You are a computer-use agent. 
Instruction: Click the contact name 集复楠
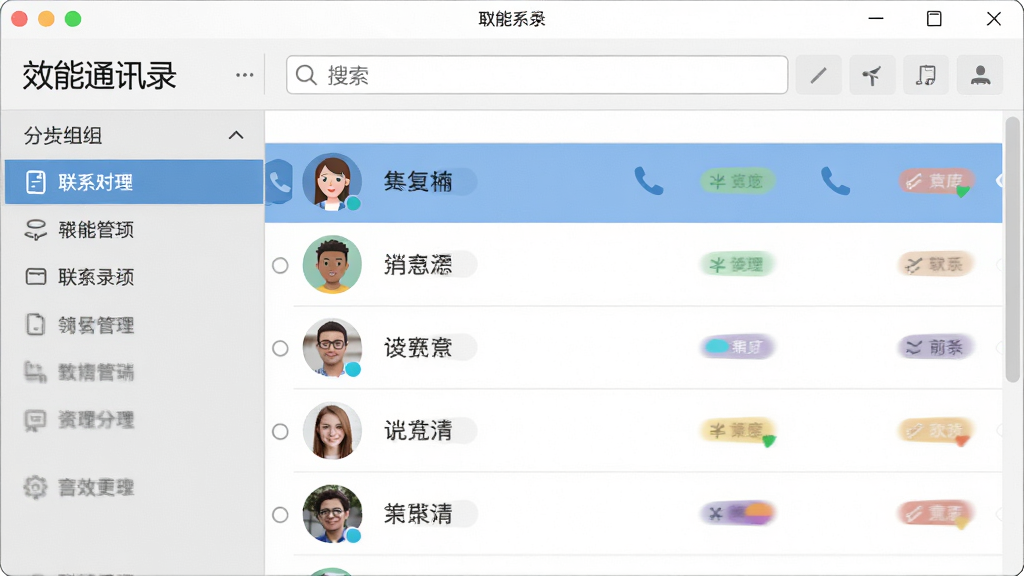(418, 182)
